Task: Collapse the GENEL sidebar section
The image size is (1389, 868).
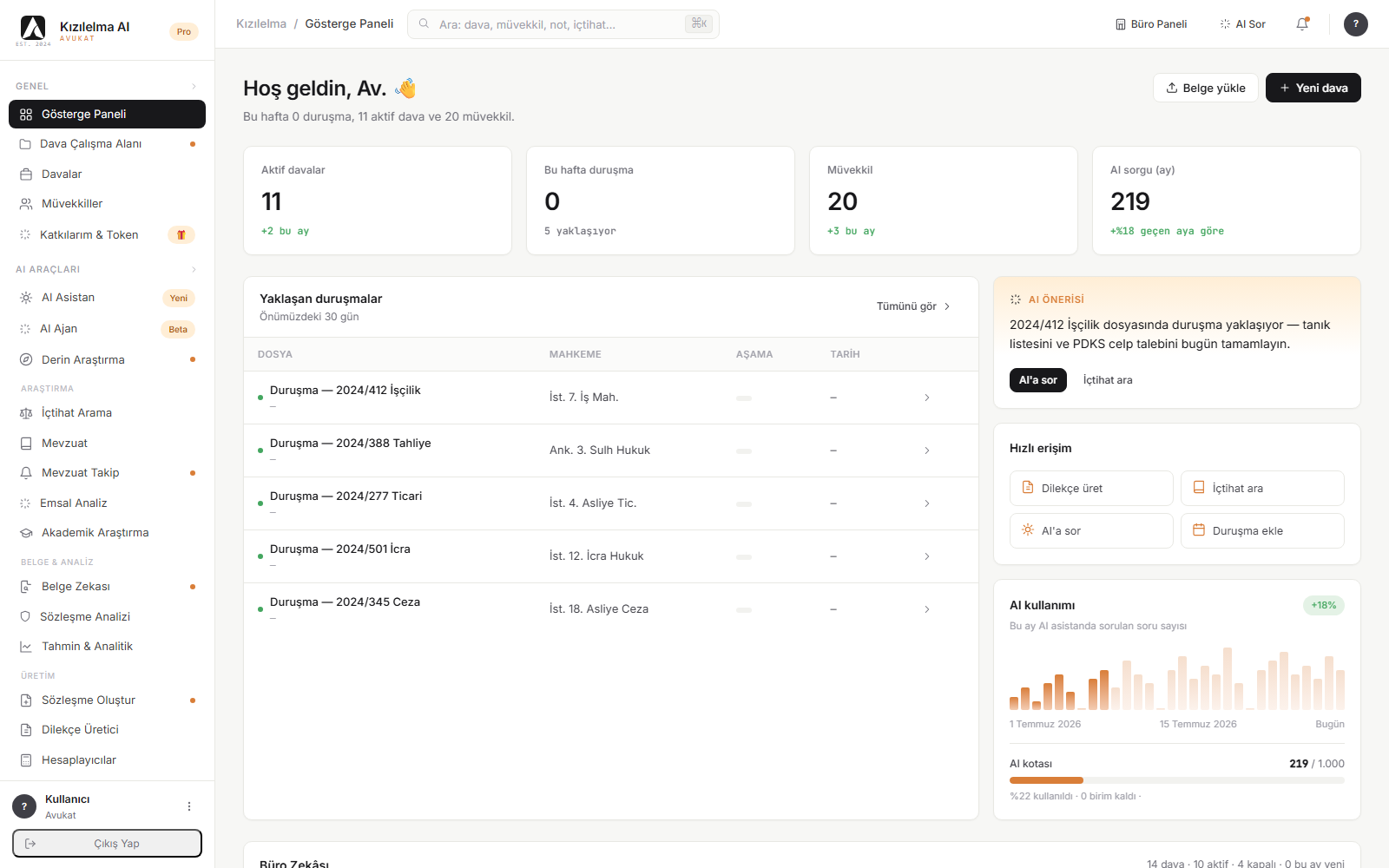Action: coord(194,86)
